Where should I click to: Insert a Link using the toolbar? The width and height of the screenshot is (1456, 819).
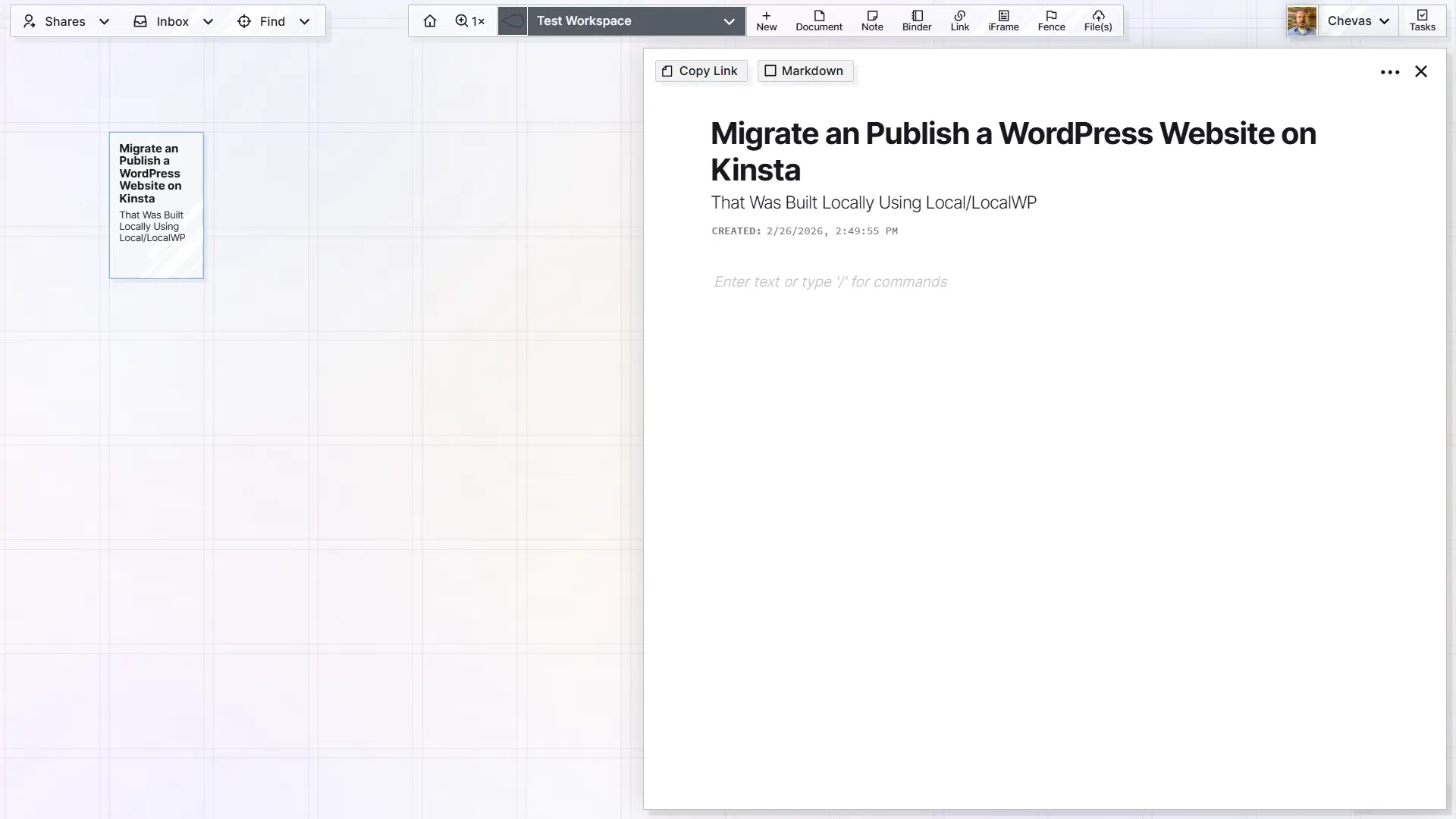[x=959, y=20]
